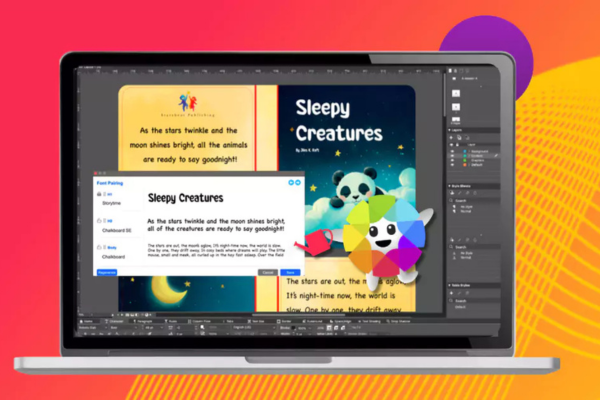Click the edit paragraph style sheet pencil

[460, 193]
